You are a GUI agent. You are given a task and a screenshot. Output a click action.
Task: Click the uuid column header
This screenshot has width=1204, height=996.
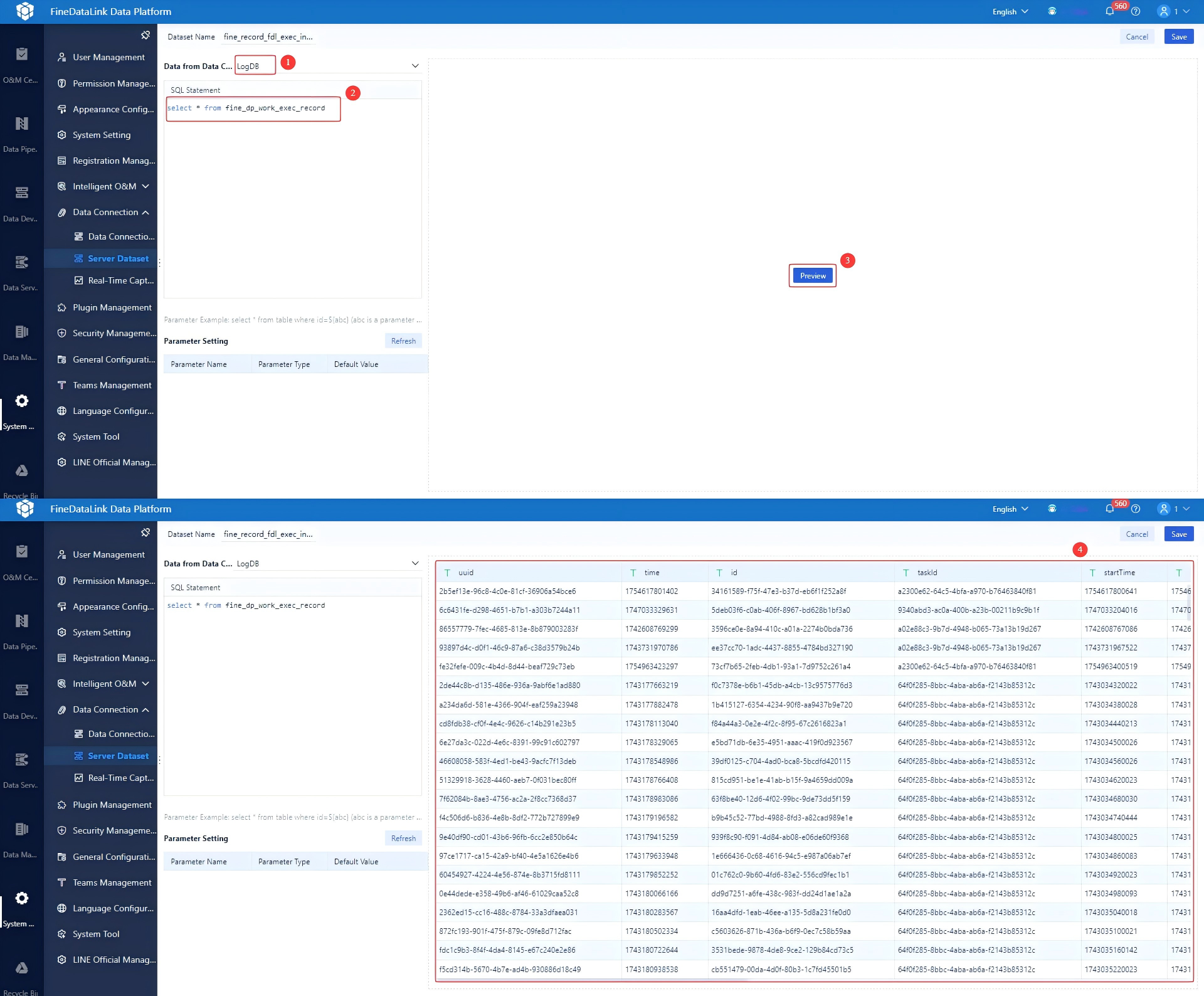(x=529, y=573)
